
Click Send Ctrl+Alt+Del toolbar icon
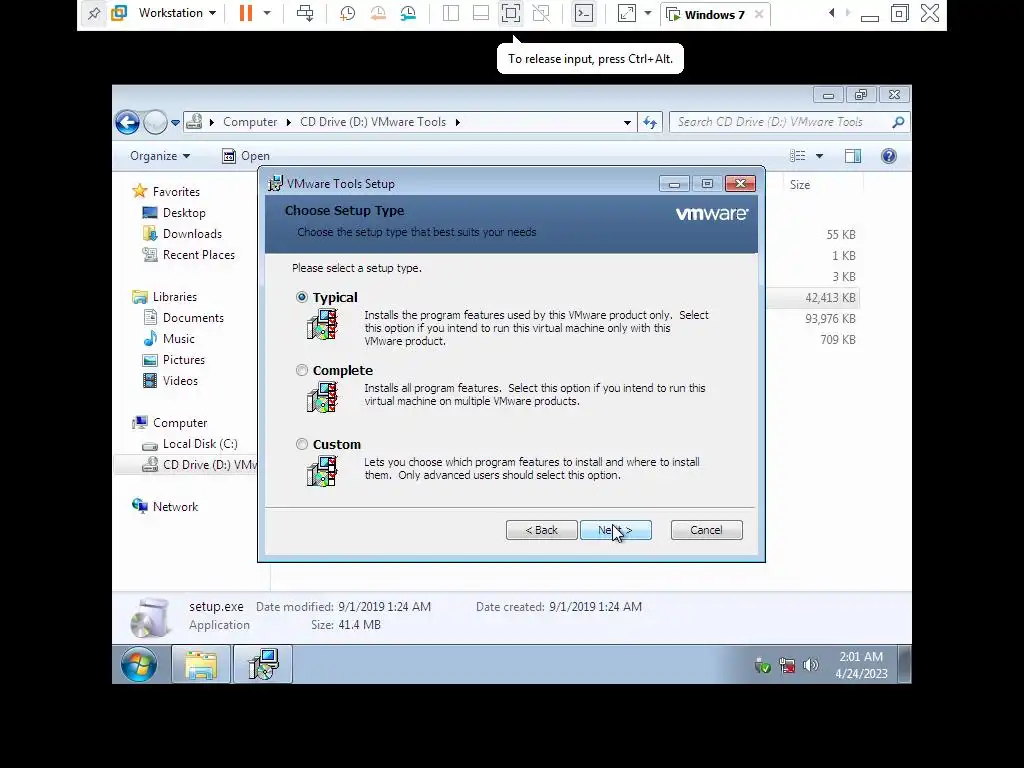[x=305, y=13]
